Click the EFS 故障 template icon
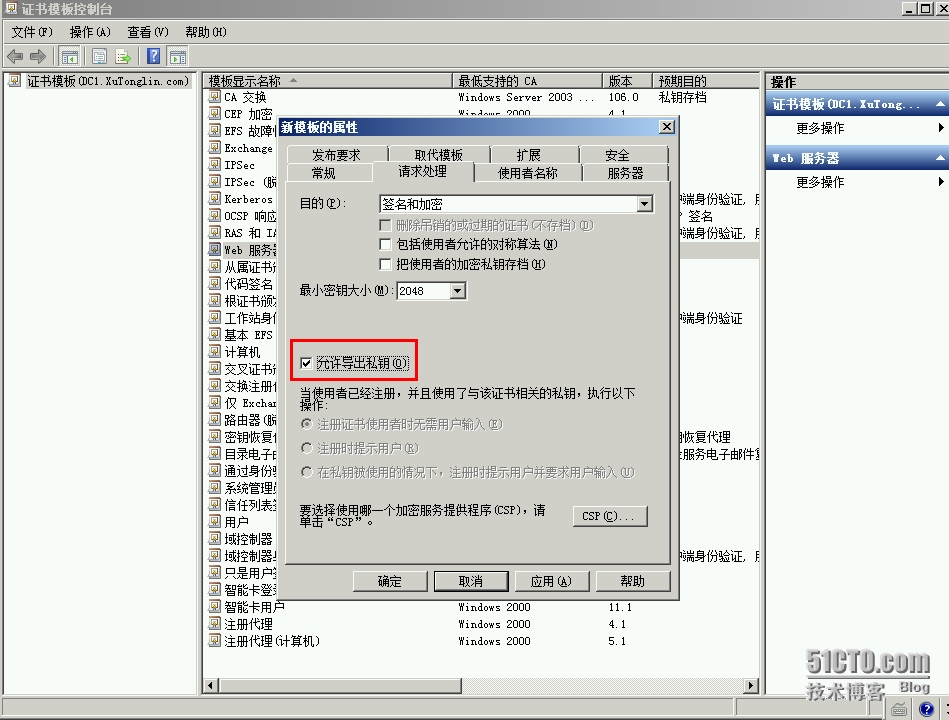Viewport: 949px width, 720px height. click(214, 131)
